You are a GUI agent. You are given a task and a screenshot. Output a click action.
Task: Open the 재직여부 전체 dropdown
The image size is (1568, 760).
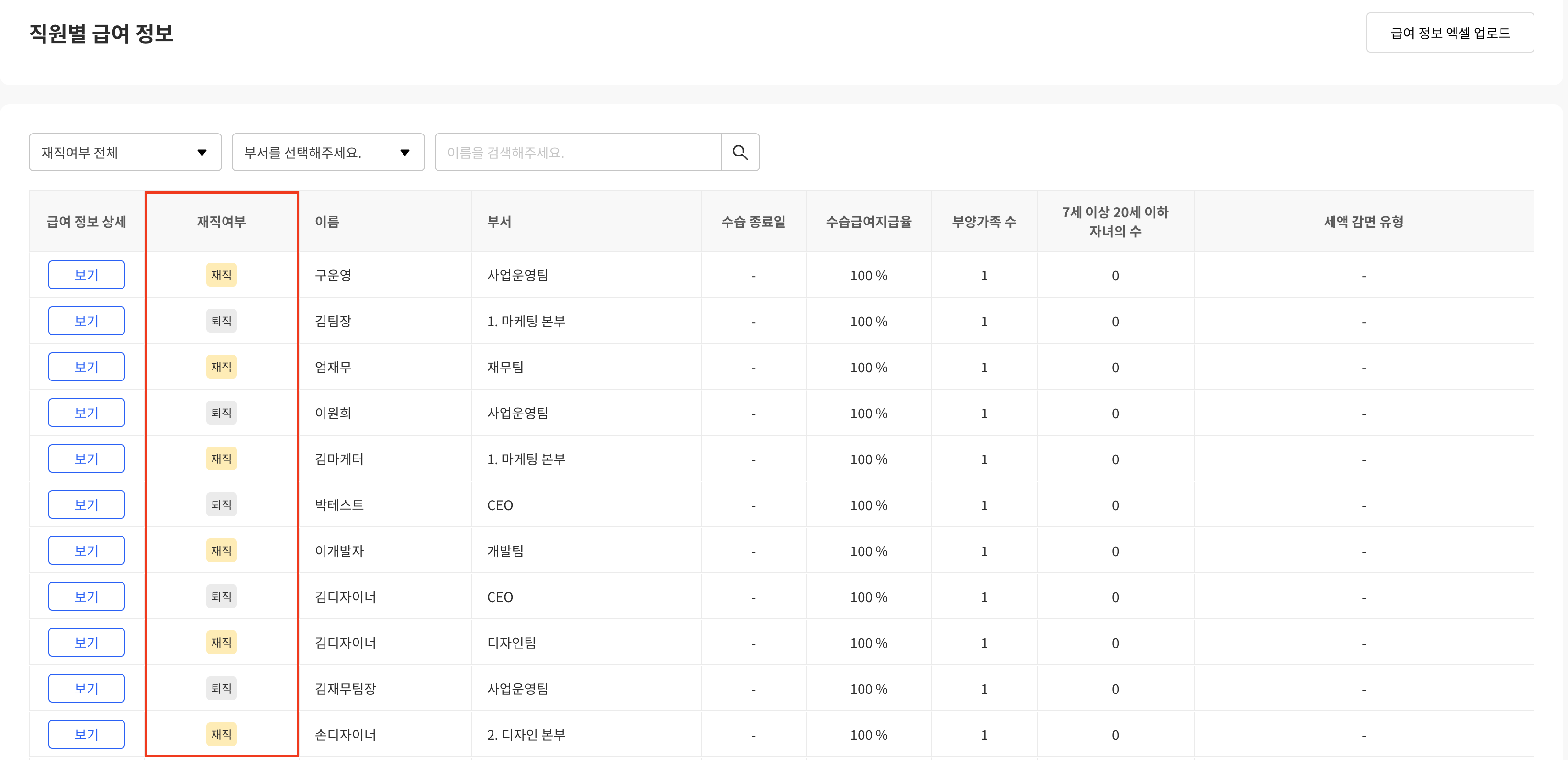pos(125,152)
